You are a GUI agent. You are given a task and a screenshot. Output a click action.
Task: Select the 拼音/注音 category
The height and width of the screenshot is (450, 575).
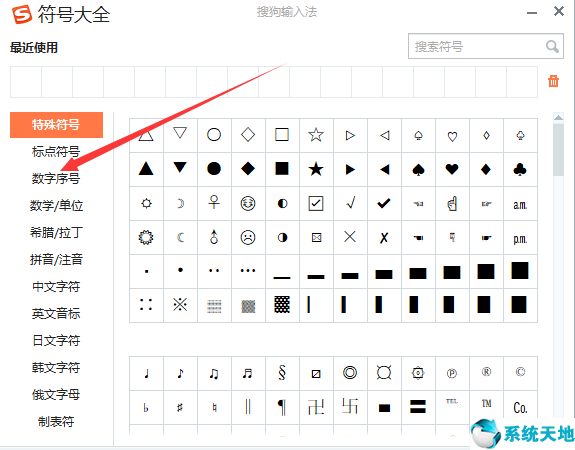[x=56, y=260]
